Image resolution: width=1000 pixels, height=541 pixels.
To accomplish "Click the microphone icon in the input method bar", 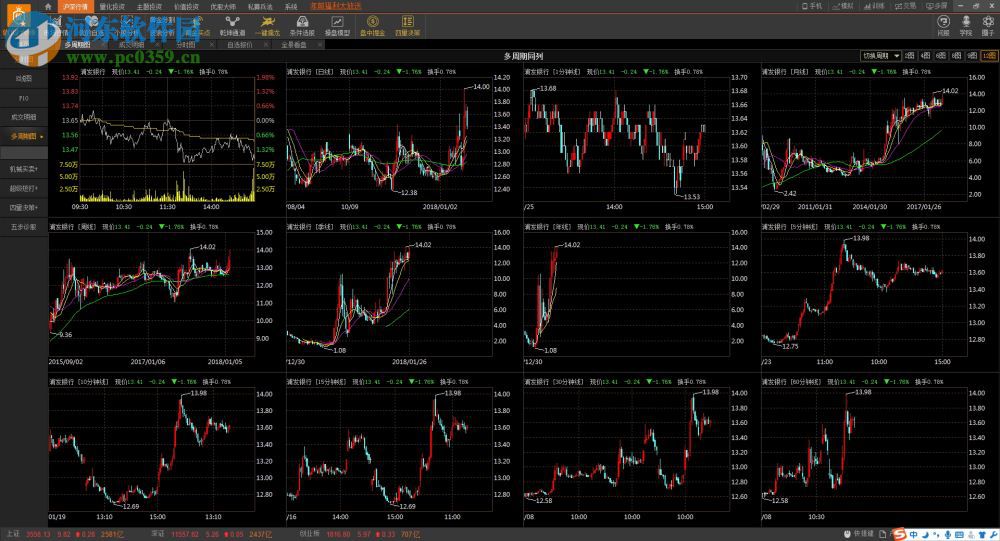I will click(x=948, y=535).
